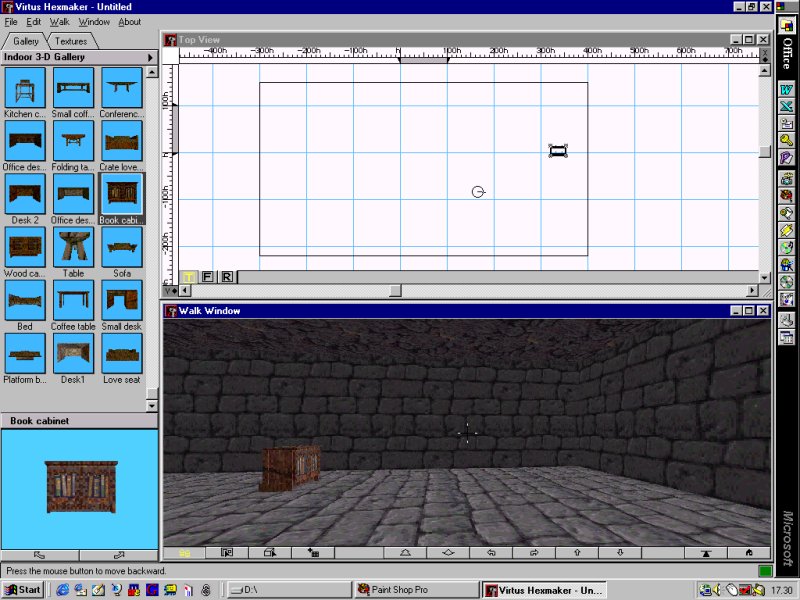Select the Book cabinet gallery icon
Screen dimensions: 800x600
121,193
